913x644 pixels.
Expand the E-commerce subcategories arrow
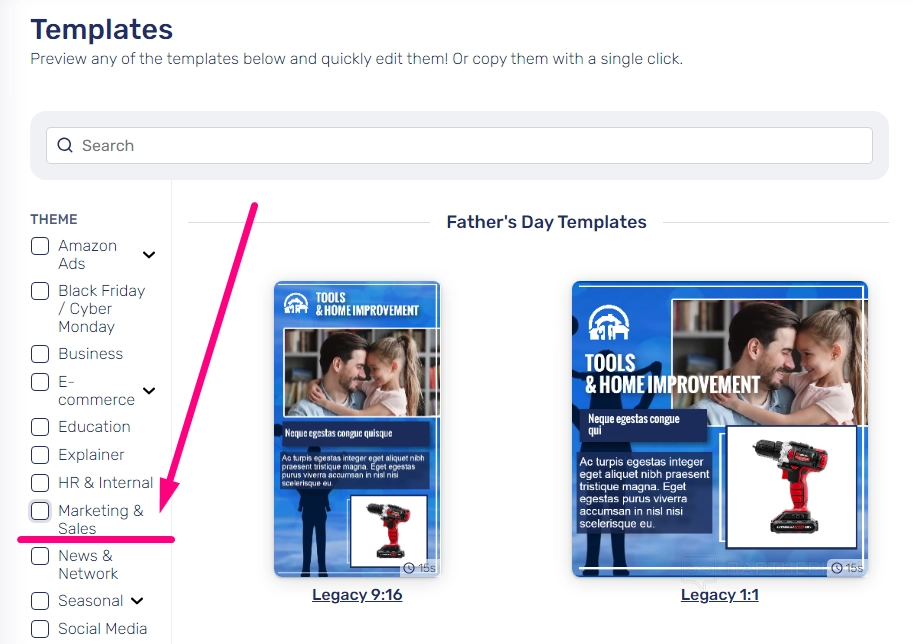(x=149, y=391)
